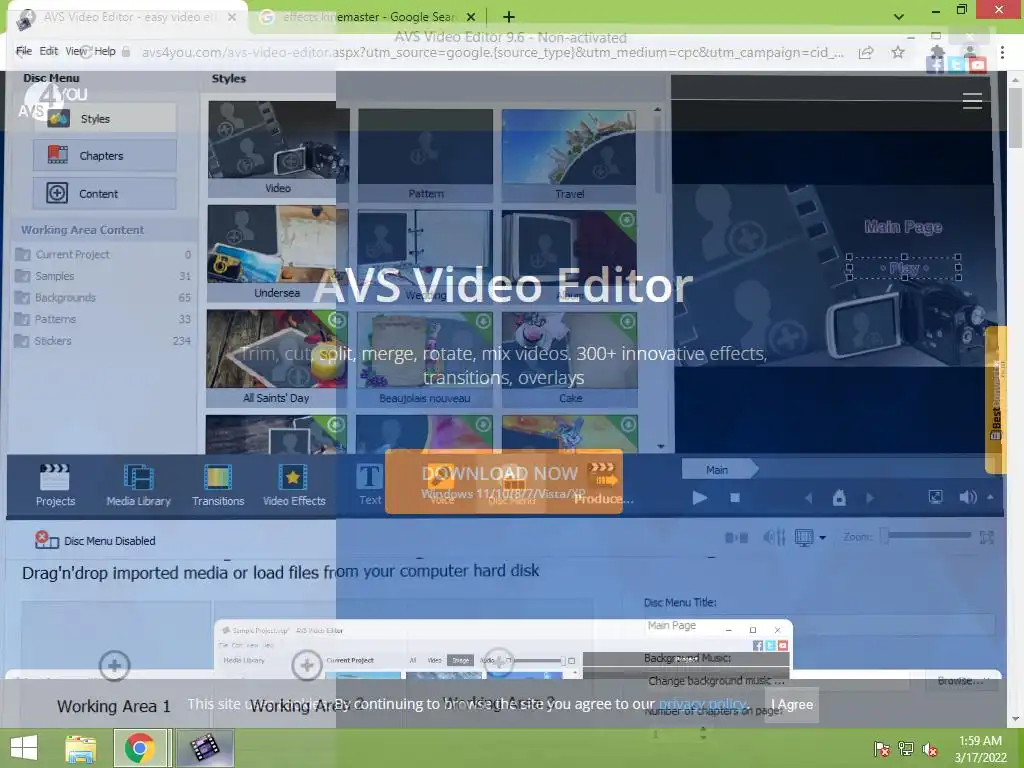The height and width of the screenshot is (768, 1024).
Task: Open File Explorer from taskbar
Action: tap(80, 748)
